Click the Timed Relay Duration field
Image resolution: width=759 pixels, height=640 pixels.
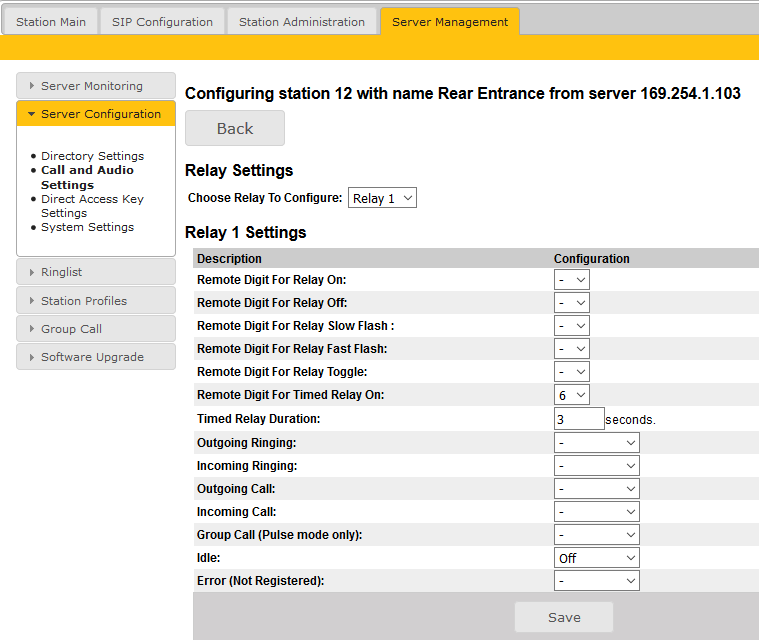tap(579, 419)
